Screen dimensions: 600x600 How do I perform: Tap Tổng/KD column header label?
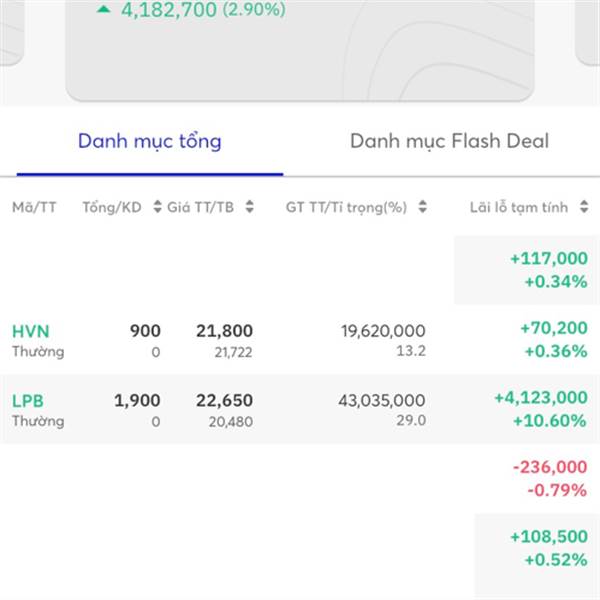[112, 207]
